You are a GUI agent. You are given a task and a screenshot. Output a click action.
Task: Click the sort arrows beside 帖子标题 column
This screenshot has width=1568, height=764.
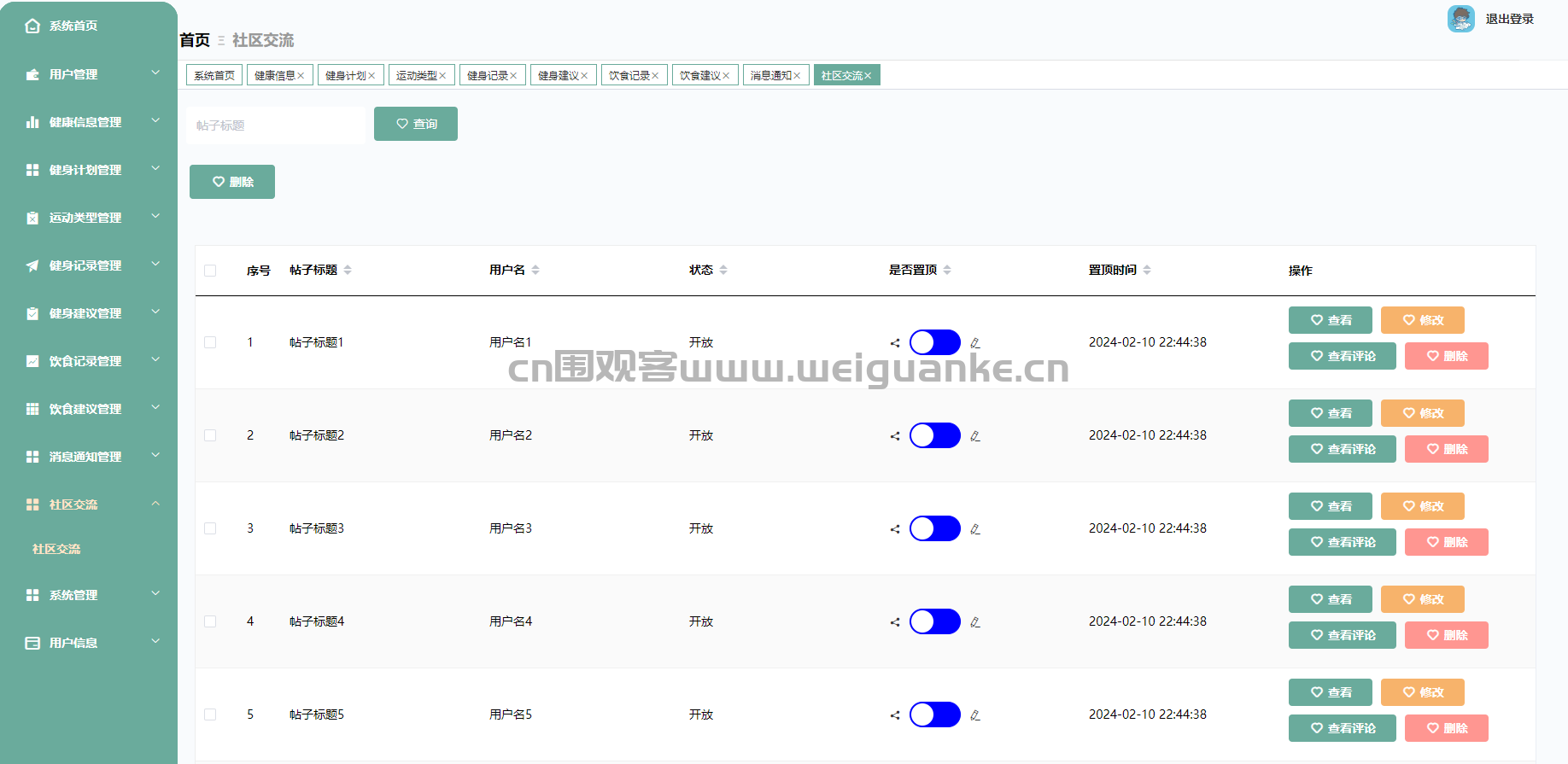(348, 270)
